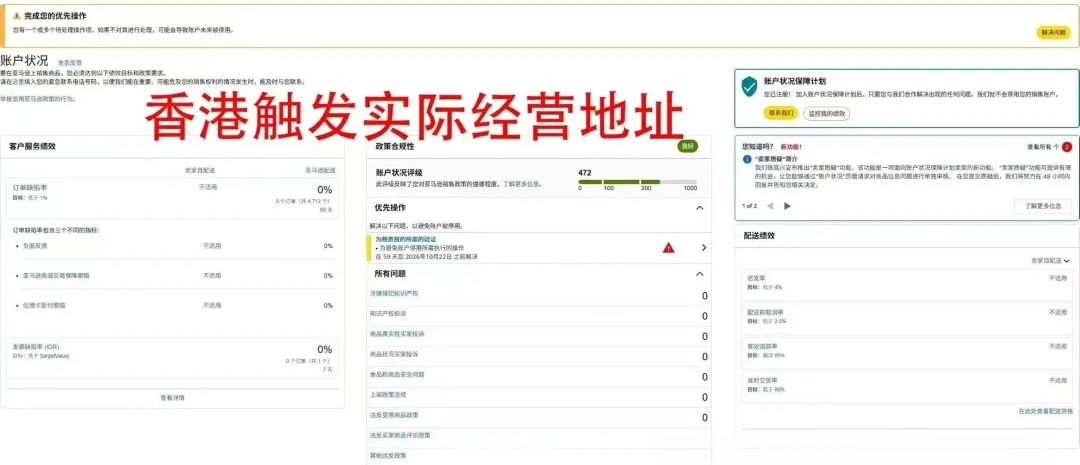Open 知识产权投诉 issue row
Viewport: 1080px width, 465px height.
click(x=539, y=316)
